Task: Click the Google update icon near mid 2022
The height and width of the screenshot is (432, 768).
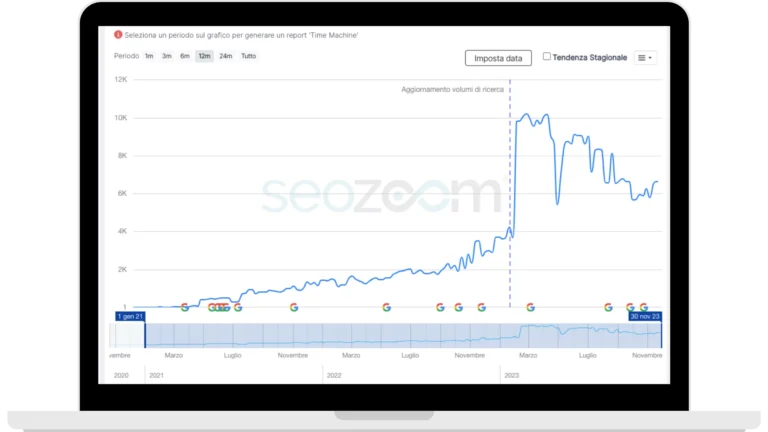Action: 386,307
